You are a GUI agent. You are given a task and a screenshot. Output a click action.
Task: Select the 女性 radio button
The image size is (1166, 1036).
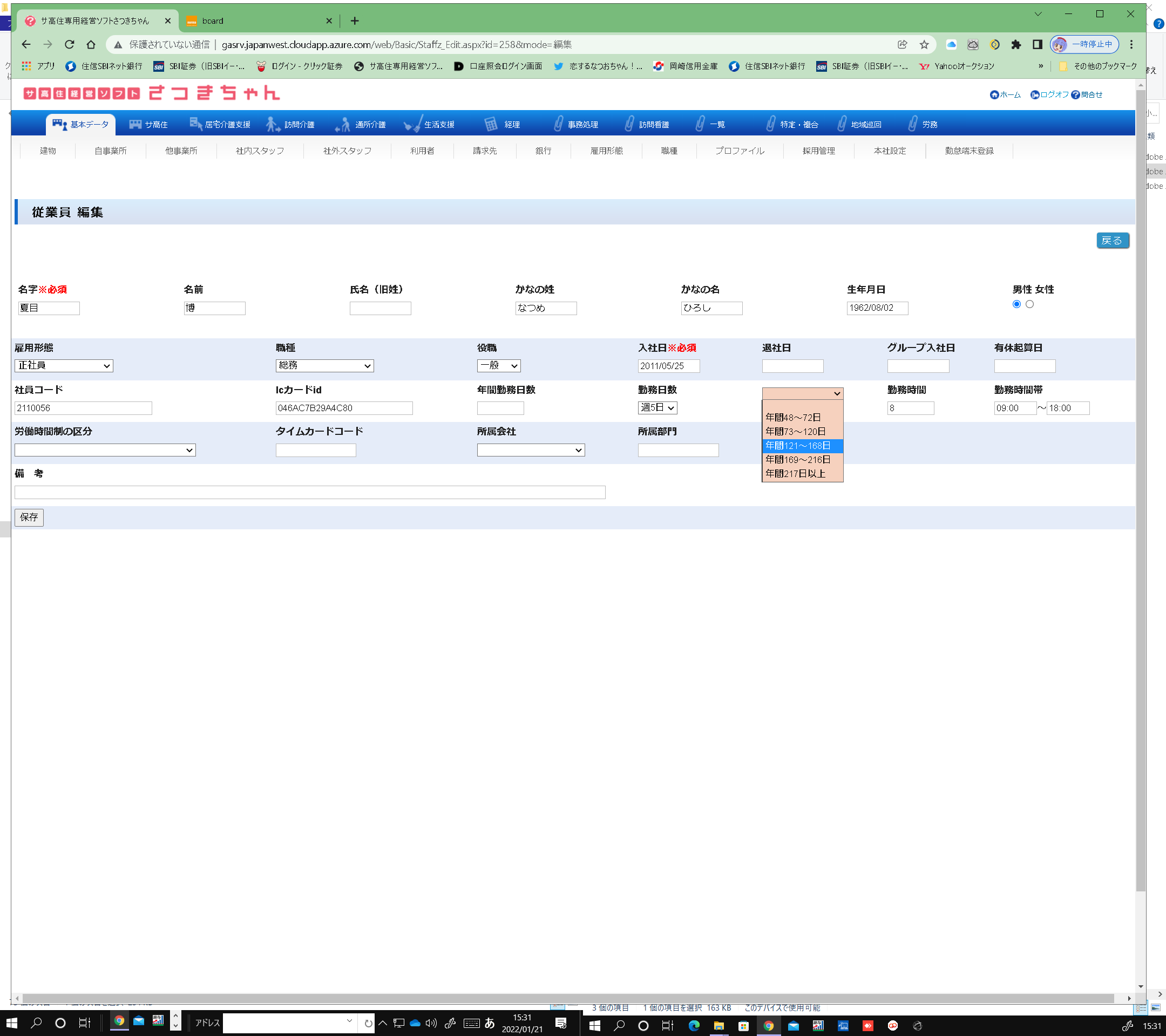(x=1029, y=304)
